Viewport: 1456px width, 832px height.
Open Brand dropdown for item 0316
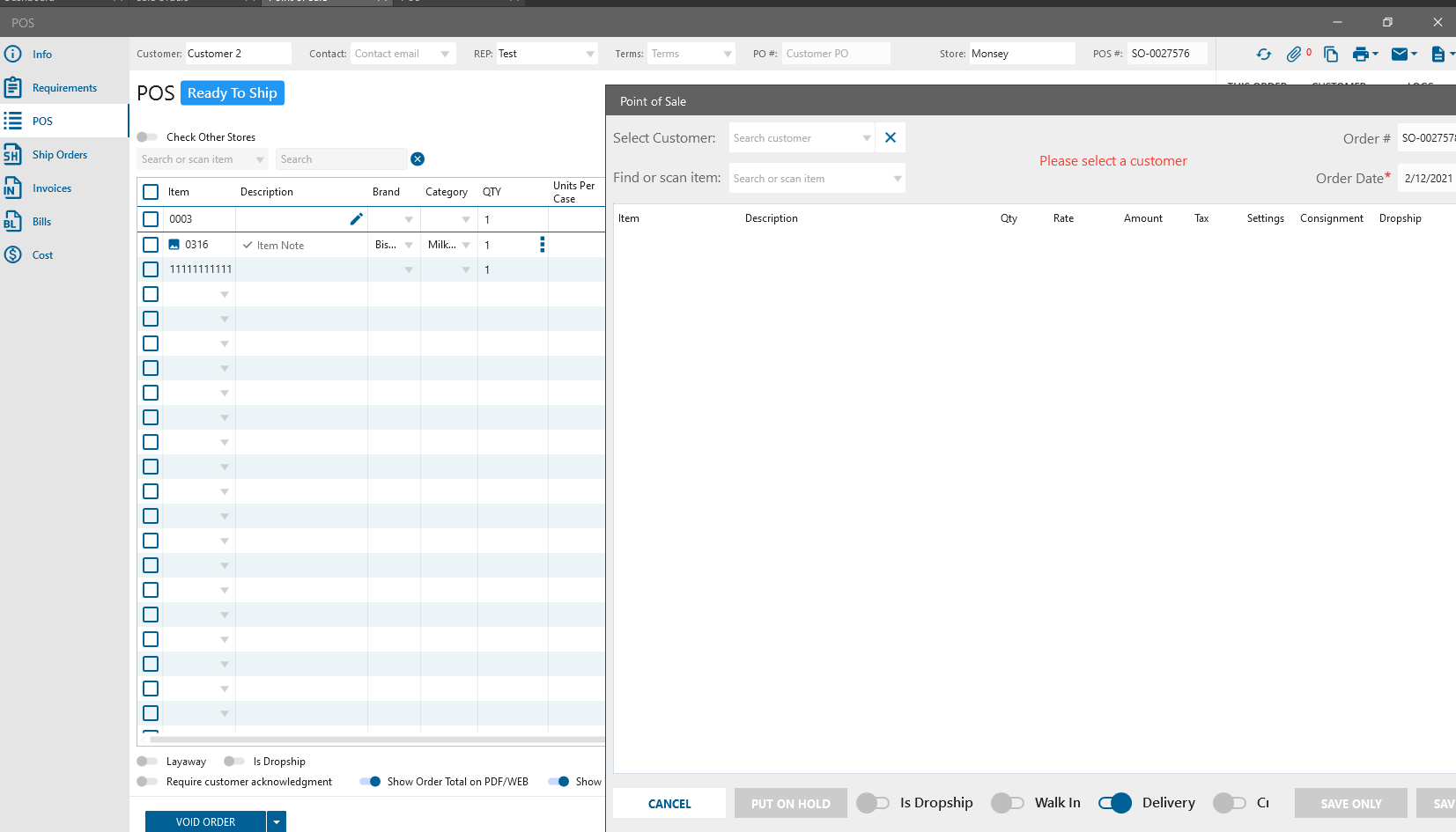pos(409,246)
